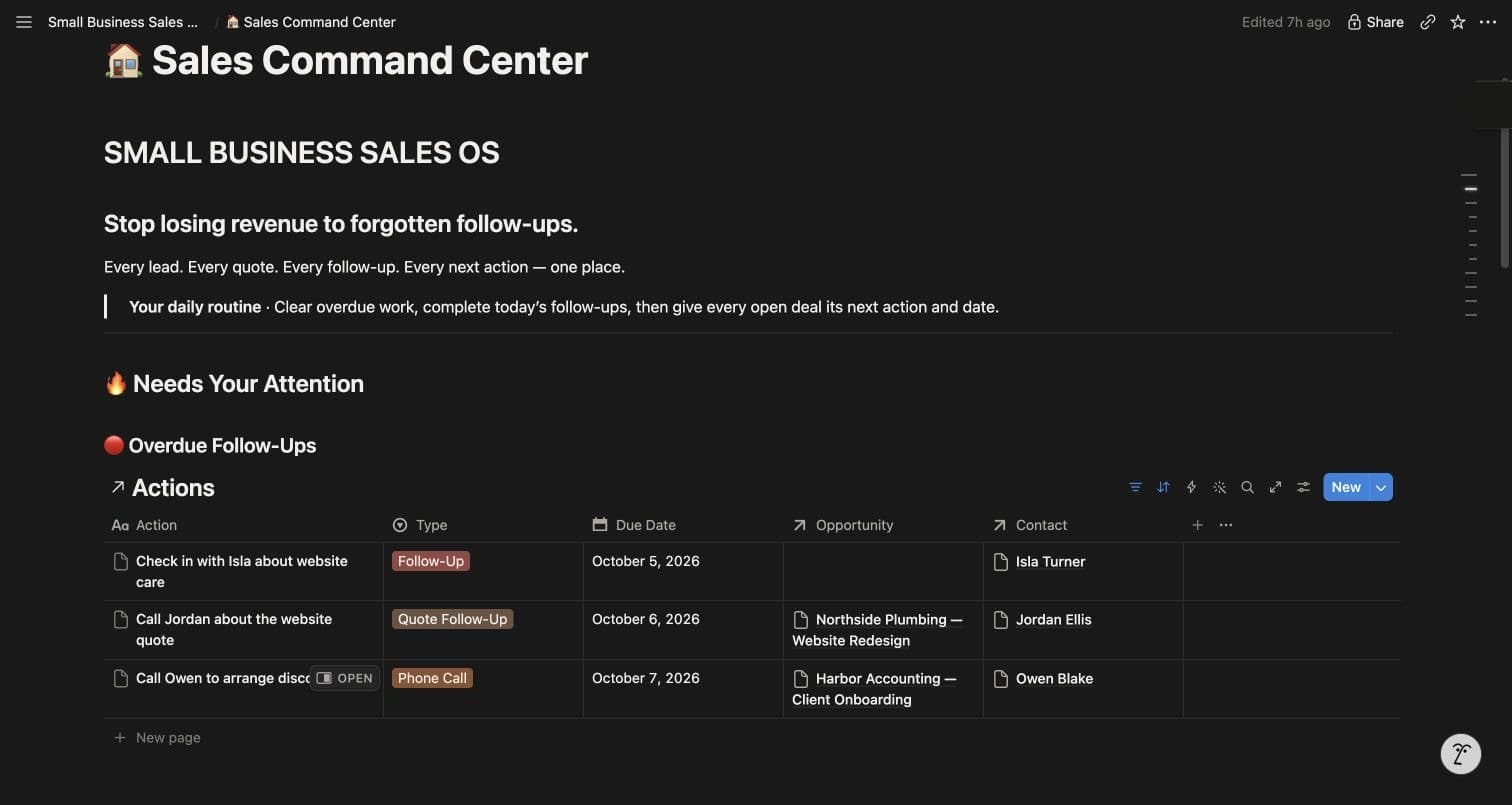Screen dimensions: 1512x805
Task: Open the Notion AI assistant face button
Action: pos(1460,754)
